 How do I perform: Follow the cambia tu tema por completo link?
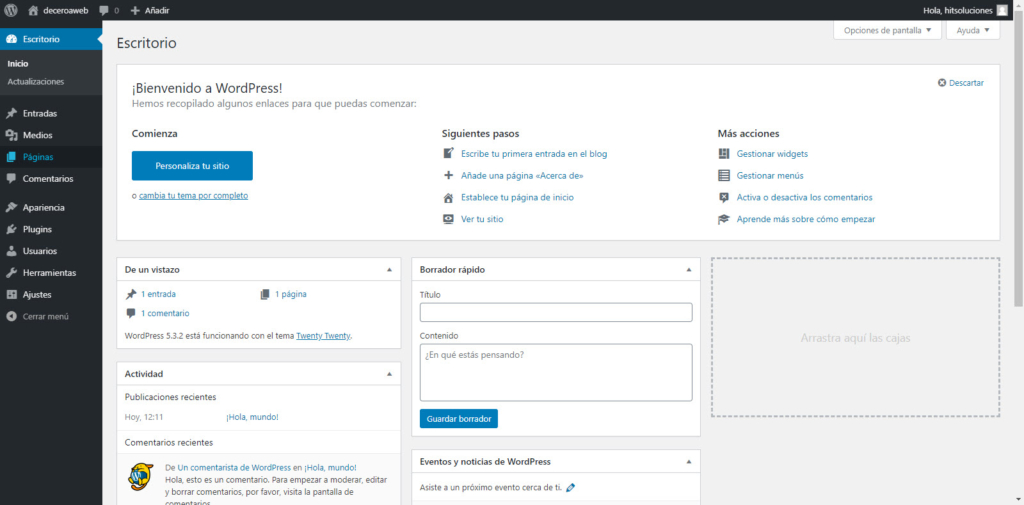point(193,195)
